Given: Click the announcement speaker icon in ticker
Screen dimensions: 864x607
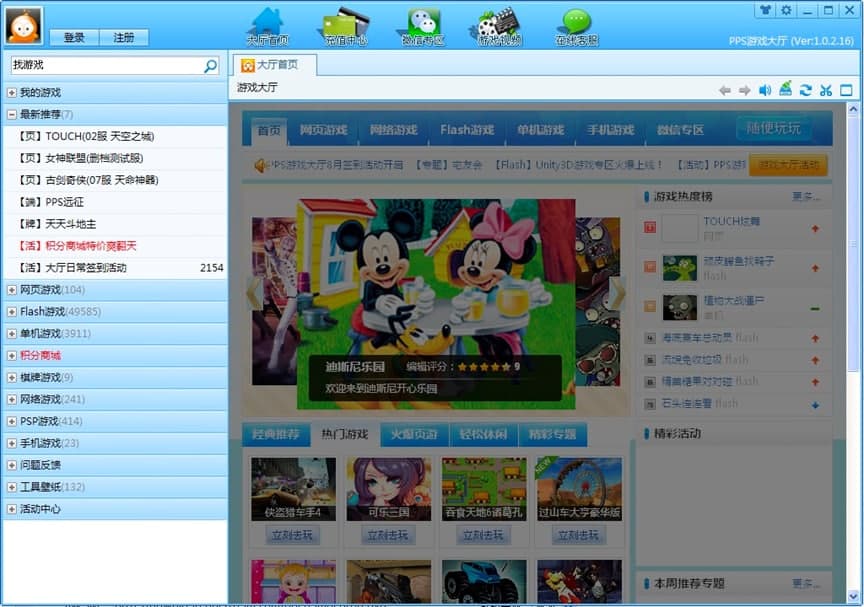Looking at the screenshot, I should point(260,165).
